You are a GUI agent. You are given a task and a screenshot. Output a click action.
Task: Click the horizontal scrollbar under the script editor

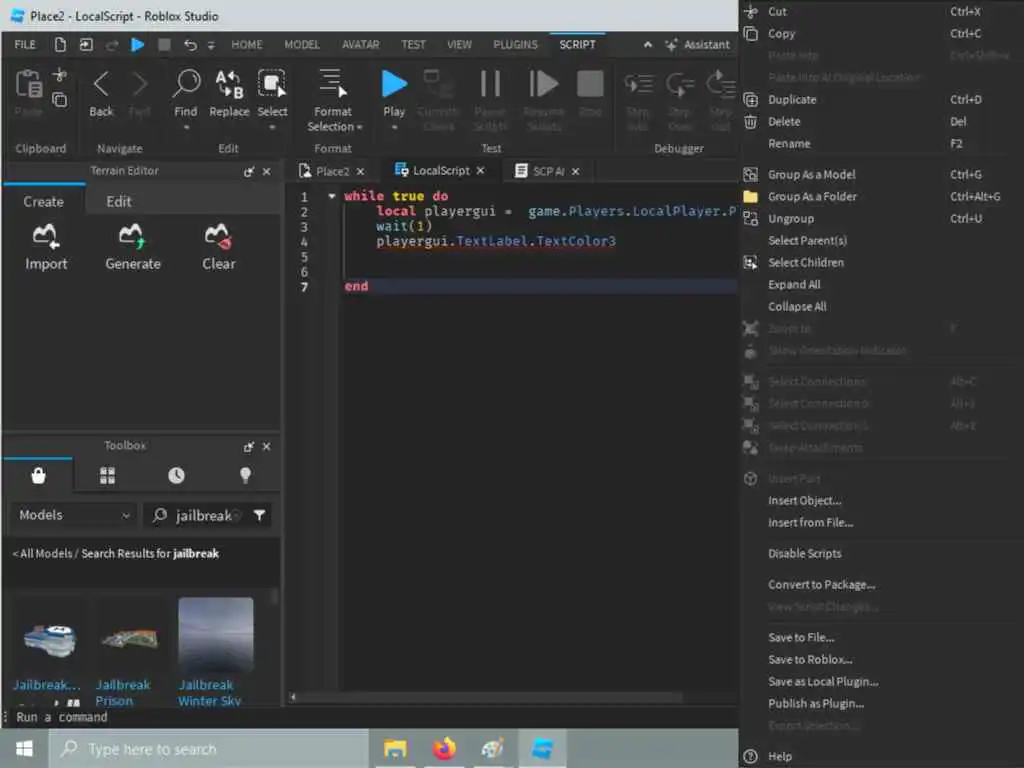point(490,697)
